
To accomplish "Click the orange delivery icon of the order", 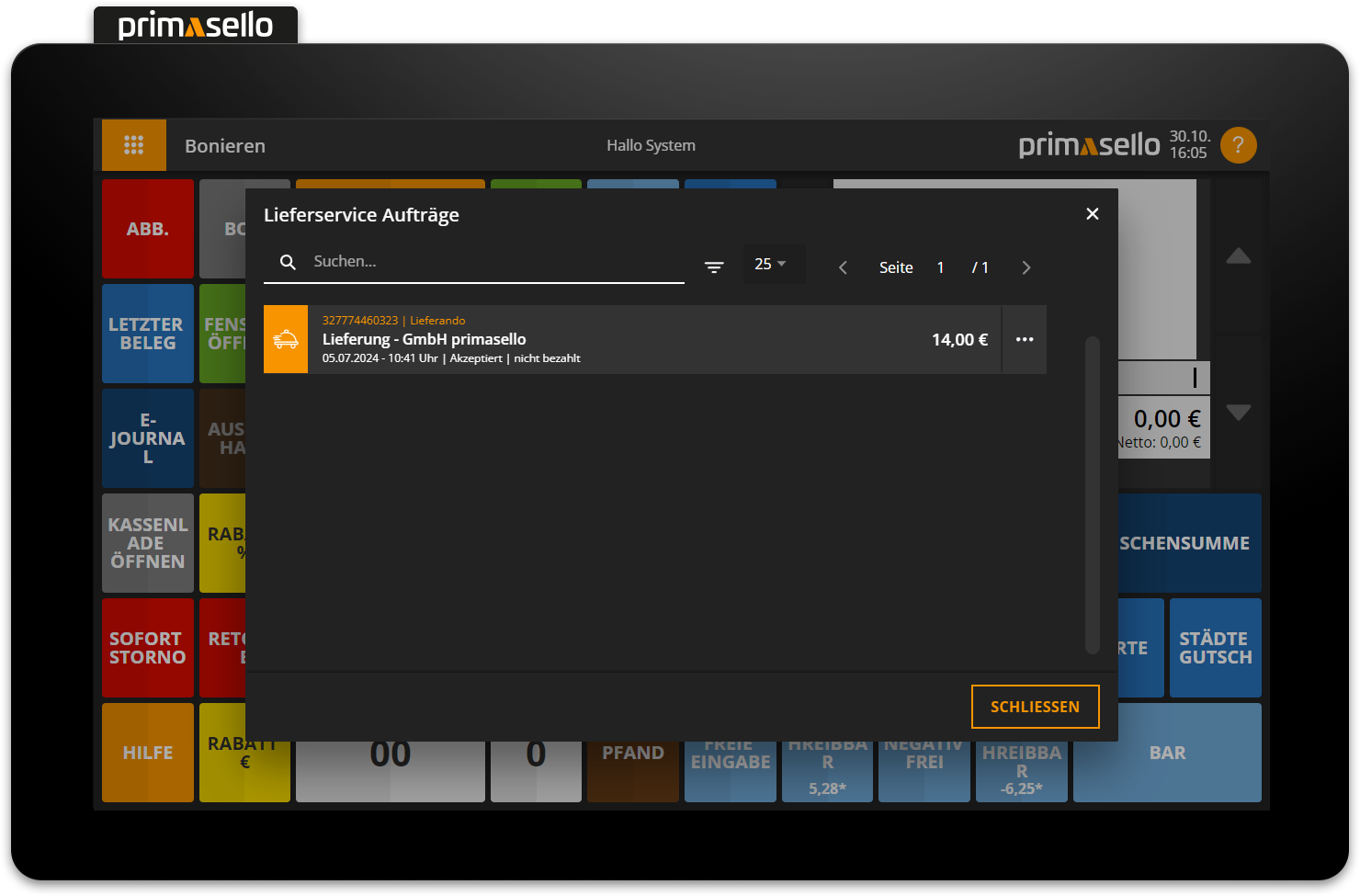I will (x=286, y=340).
